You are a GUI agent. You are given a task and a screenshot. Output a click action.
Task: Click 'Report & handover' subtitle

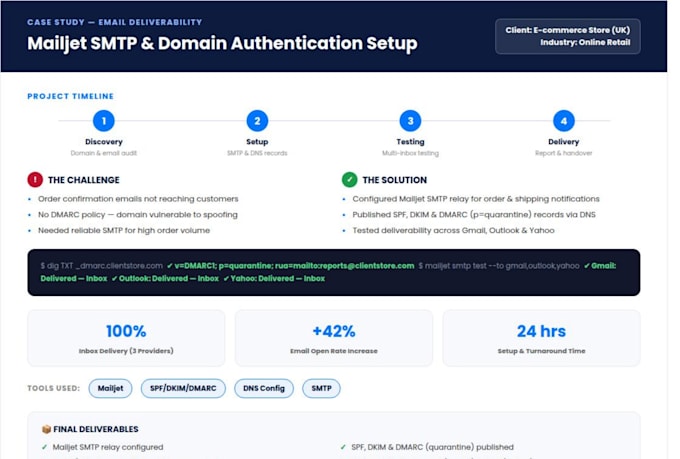tap(564, 153)
